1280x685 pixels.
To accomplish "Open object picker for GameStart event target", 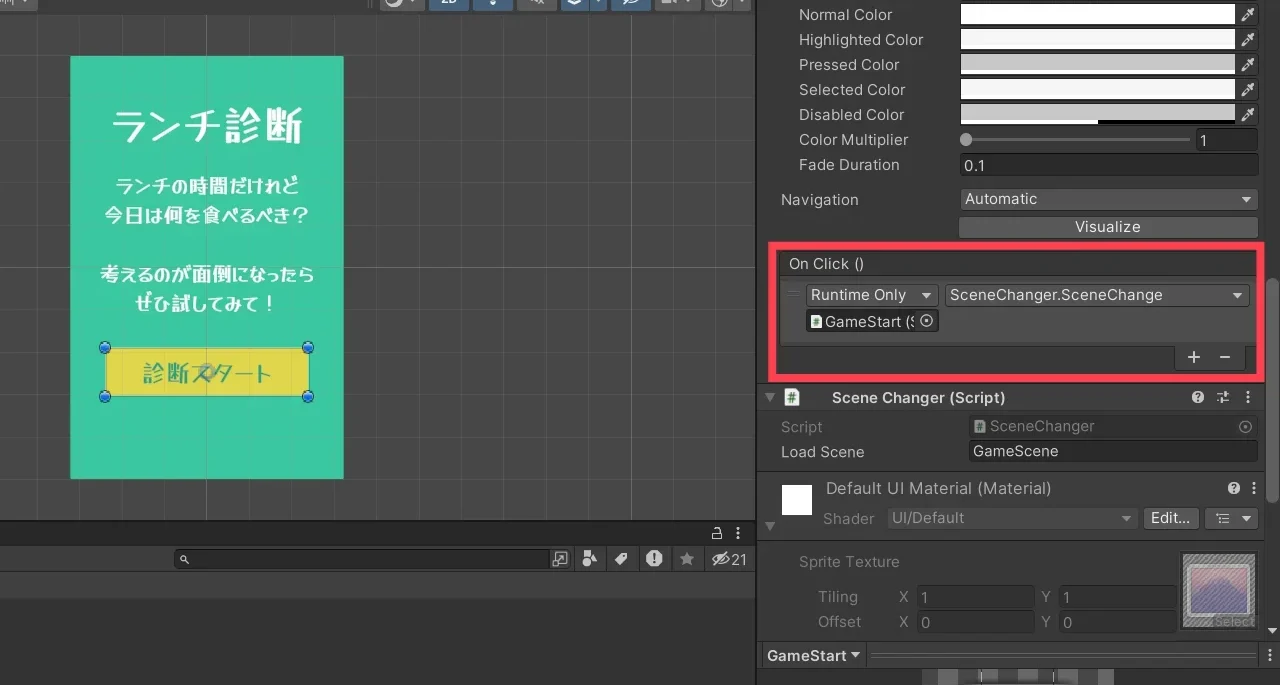I will click(926, 321).
